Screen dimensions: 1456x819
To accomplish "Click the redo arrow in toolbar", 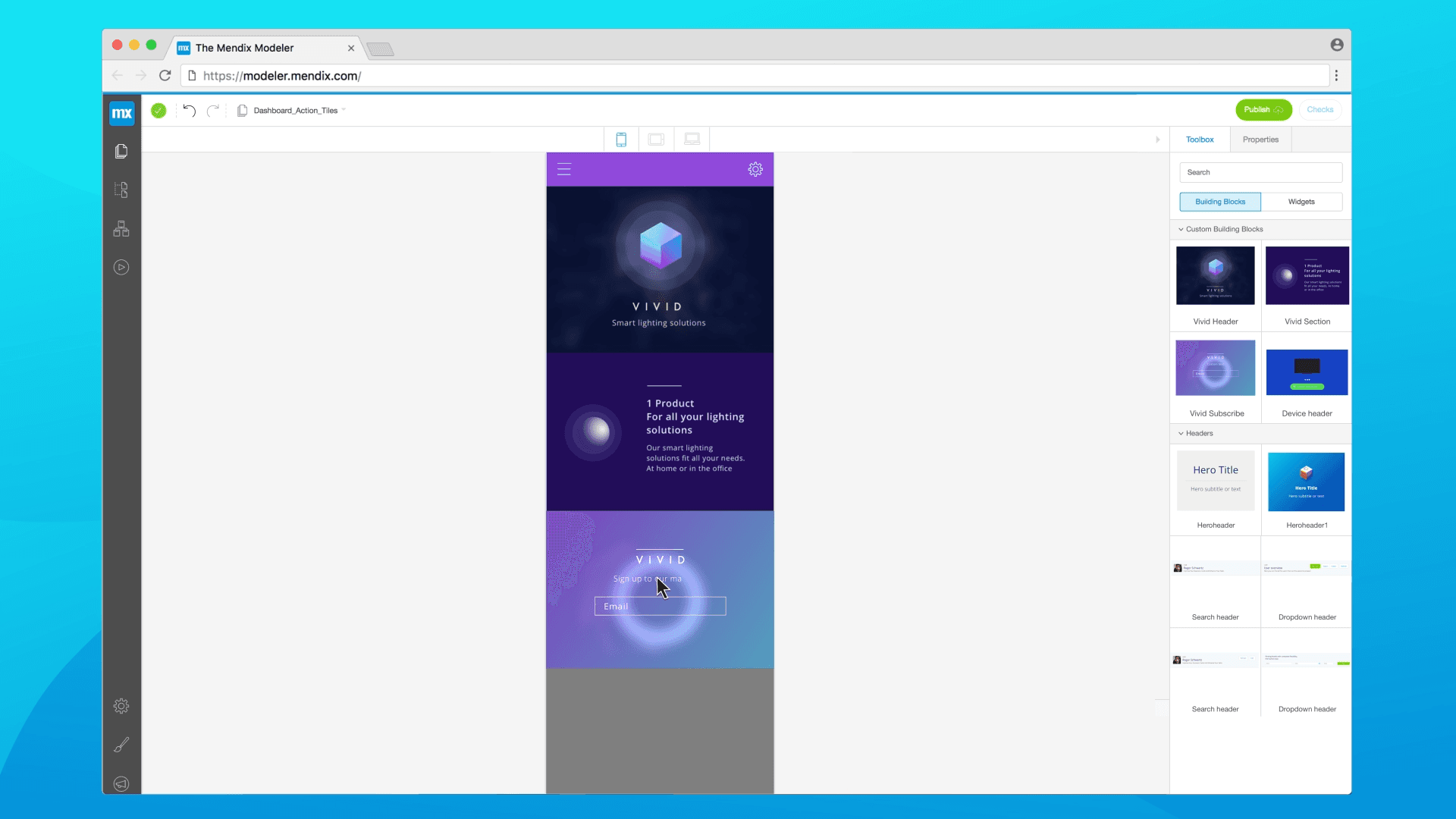I will click(213, 111).
